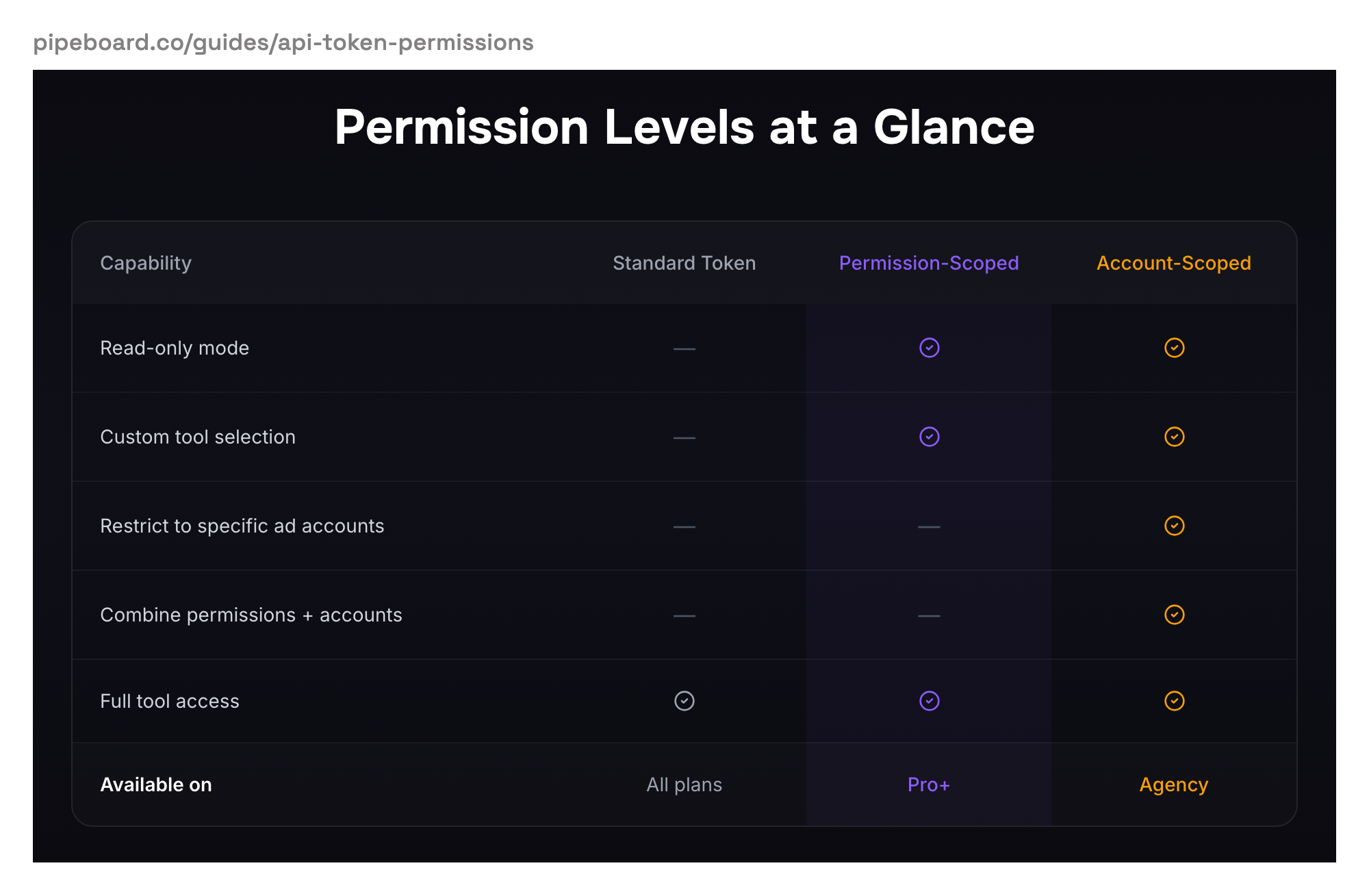The image size is (1369, 896).
Task: Click the Available on row label
Action: click(156, 784)
